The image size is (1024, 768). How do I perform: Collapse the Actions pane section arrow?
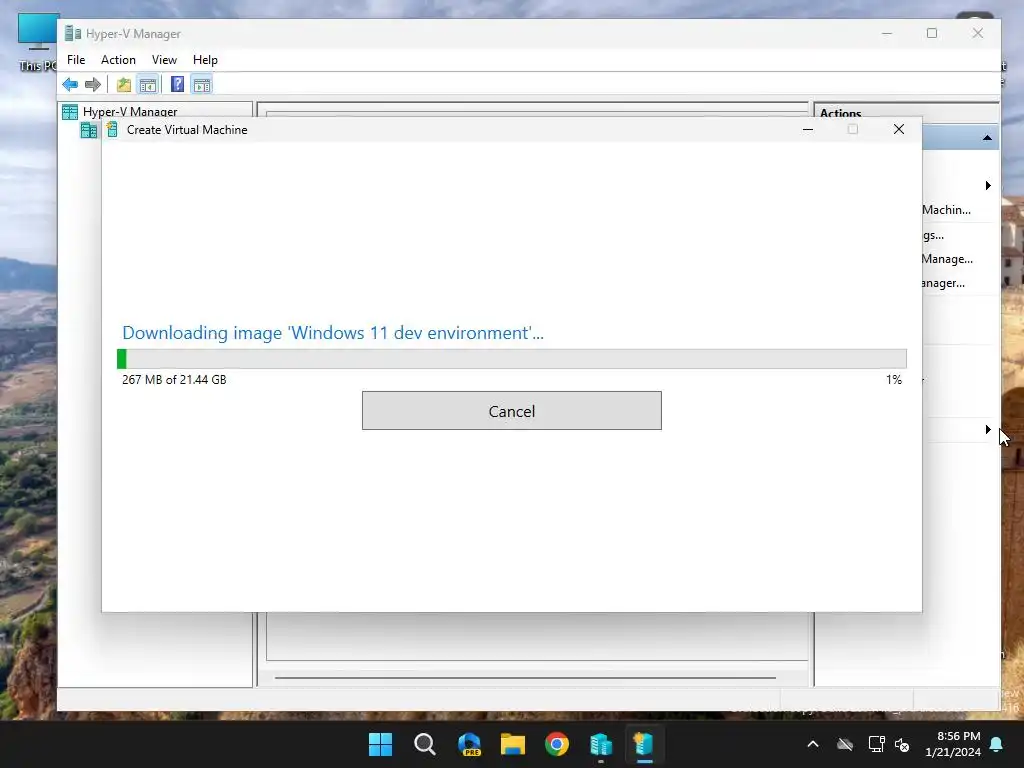point(987,138)
